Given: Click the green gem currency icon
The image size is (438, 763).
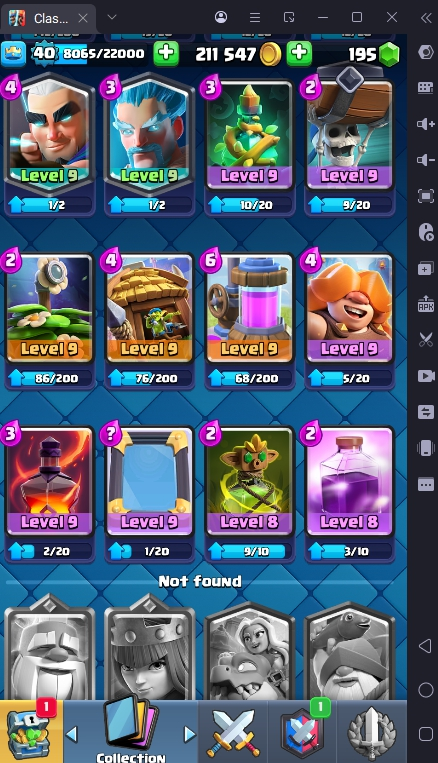Looking at the screenshot, I should click(x=388, y=54).
